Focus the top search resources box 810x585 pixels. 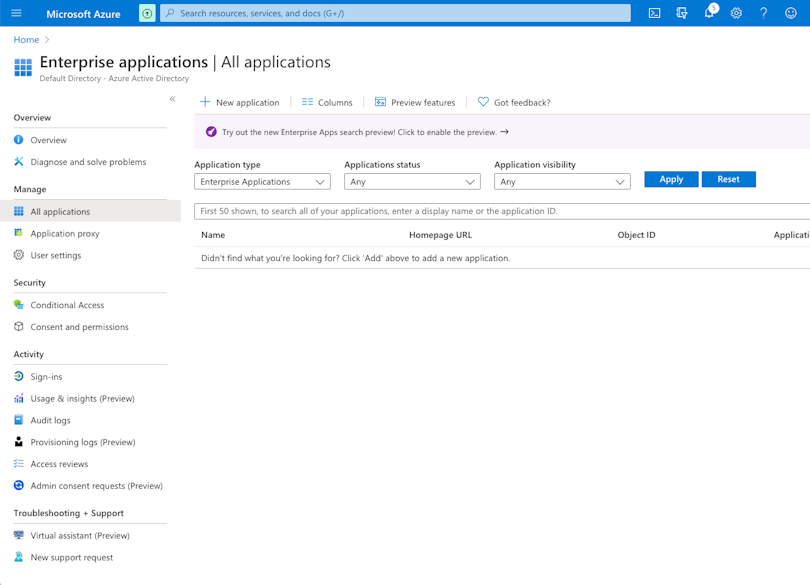[395, 13]
